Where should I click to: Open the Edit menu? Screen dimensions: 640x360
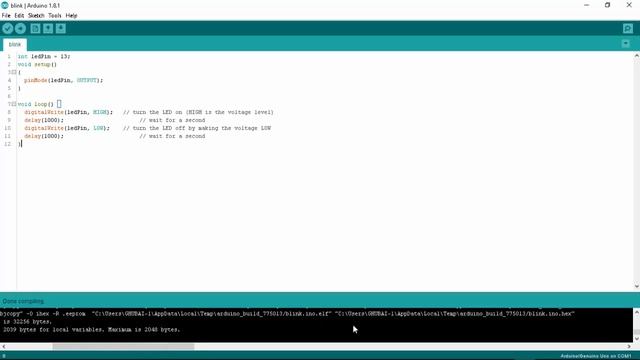19,16
